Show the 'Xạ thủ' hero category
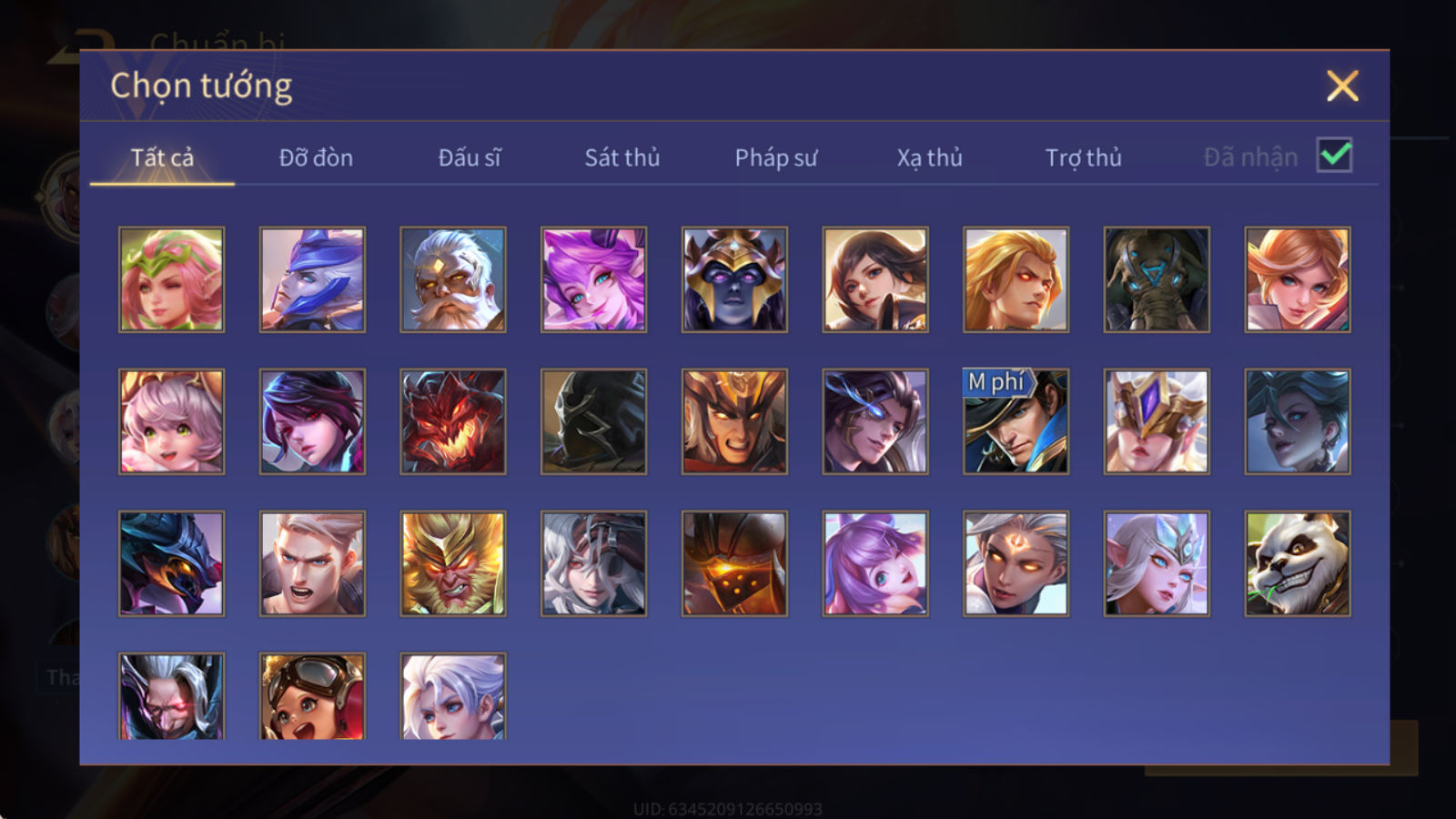Screen dimensions: 1456x819 coord(929,157)
